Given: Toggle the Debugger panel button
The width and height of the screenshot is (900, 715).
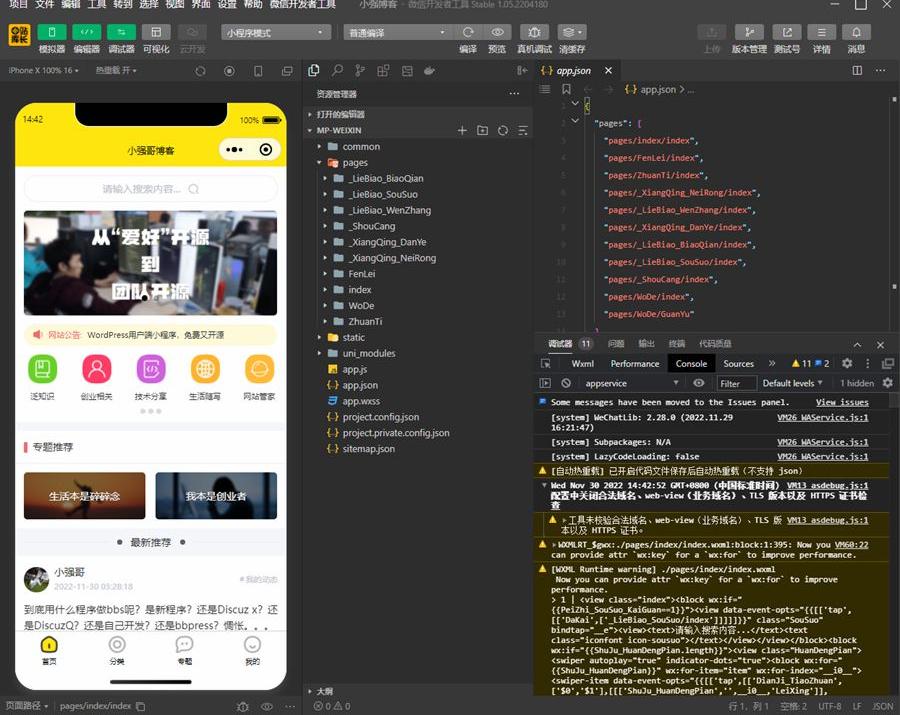Looking at the screenshot, I should [x=121, y=32].
